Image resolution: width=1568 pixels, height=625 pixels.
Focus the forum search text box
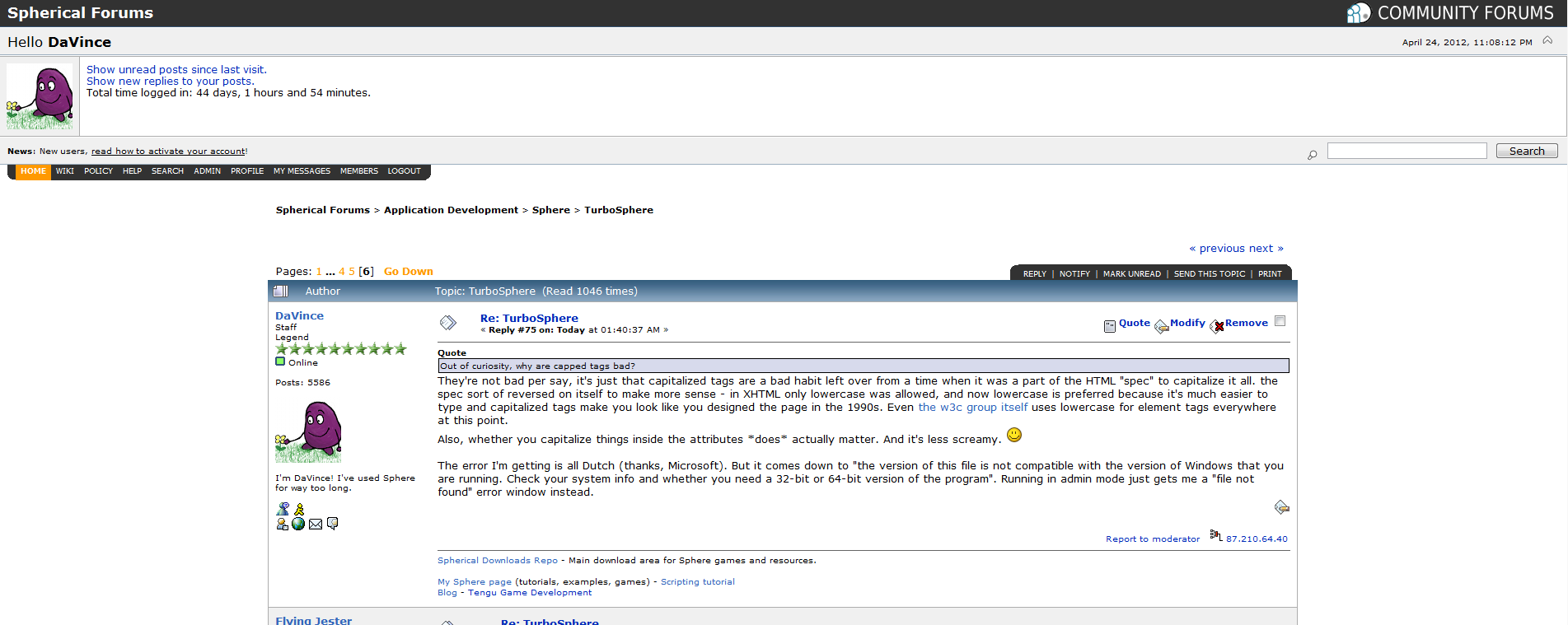click(x=1407, y=151)
